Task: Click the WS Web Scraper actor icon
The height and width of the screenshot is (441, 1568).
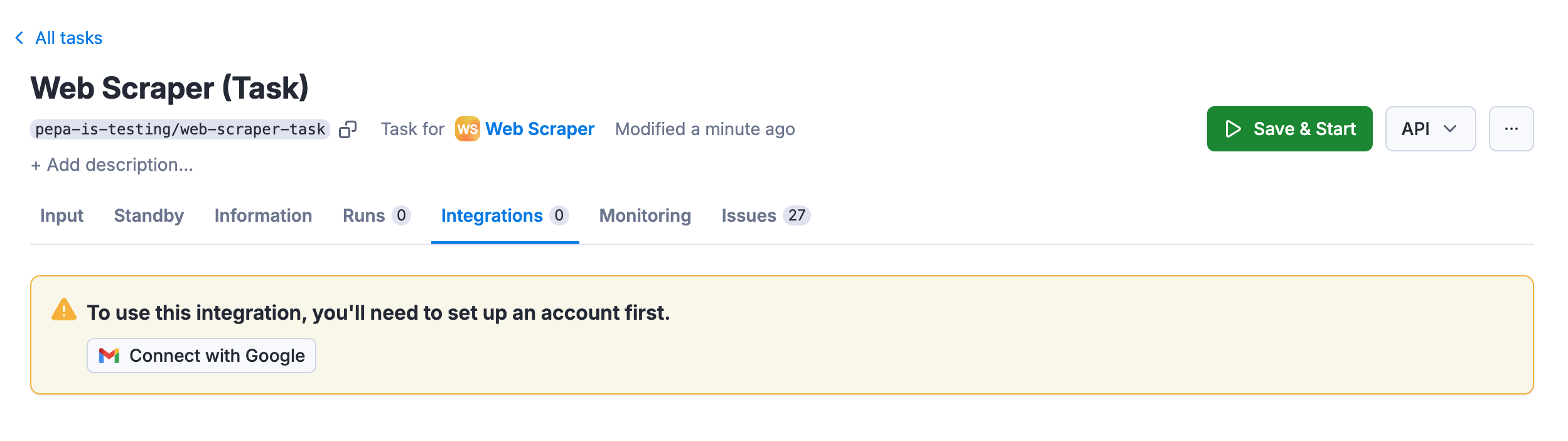Action: coord(467,129)
